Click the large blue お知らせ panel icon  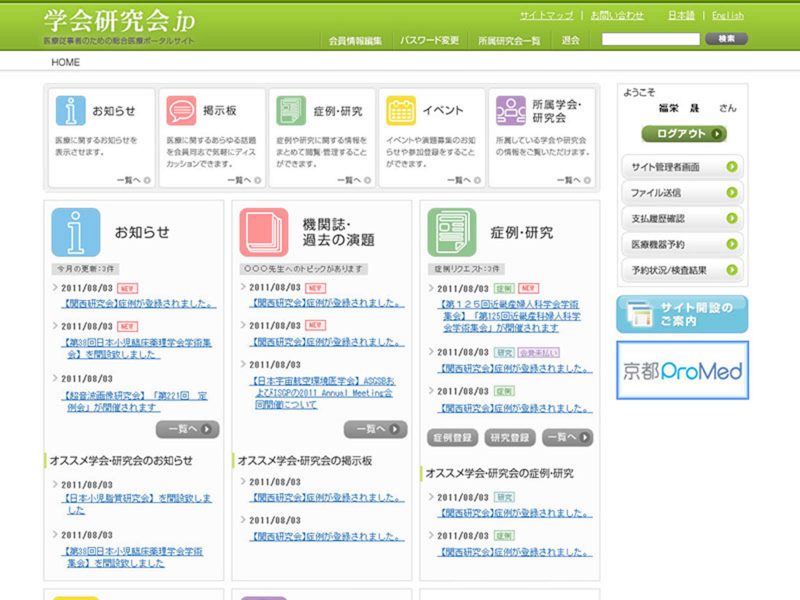(x=76, y=232)
